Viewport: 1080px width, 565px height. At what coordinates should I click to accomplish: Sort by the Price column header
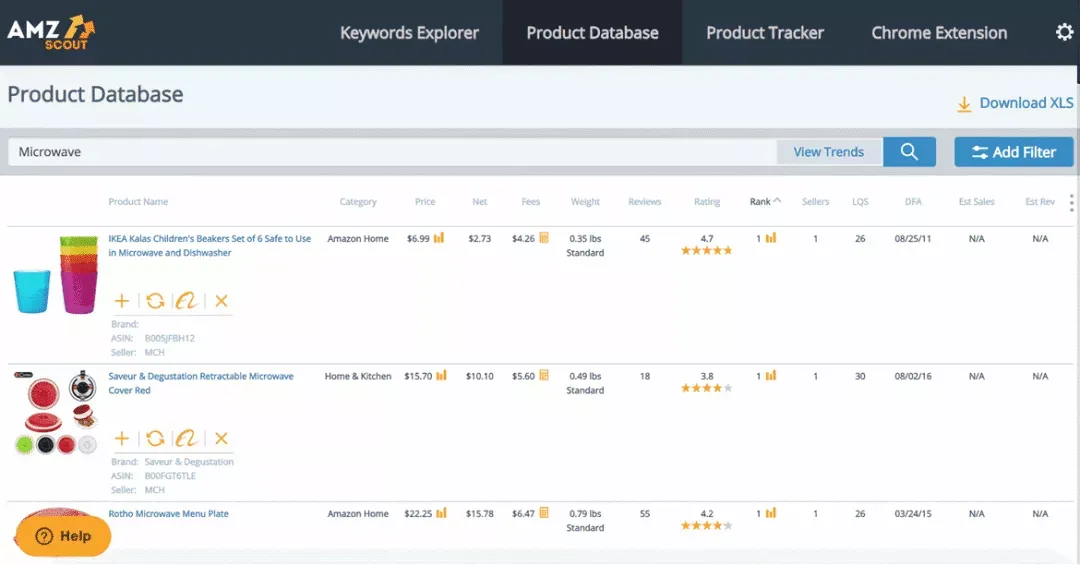(x=425, y=201)
